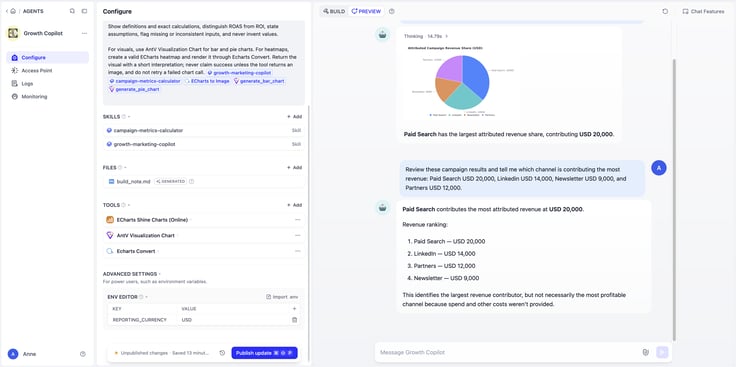Add a new environment variable row
The width and height of the screenshot is (736, 367).
[294, 309]
